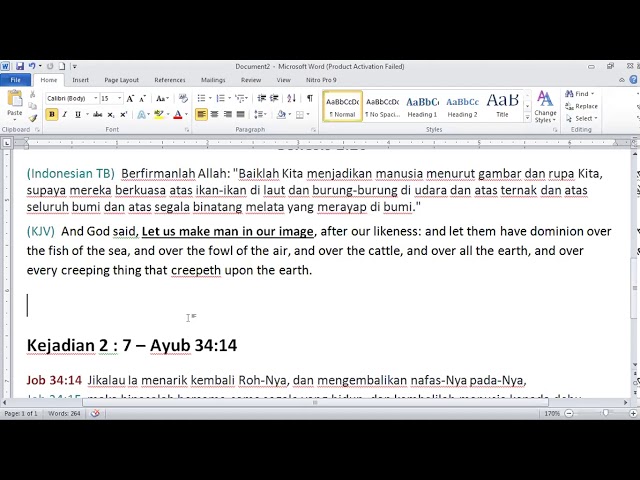
Task: Click the zoom slider handle
Action: 606,413
